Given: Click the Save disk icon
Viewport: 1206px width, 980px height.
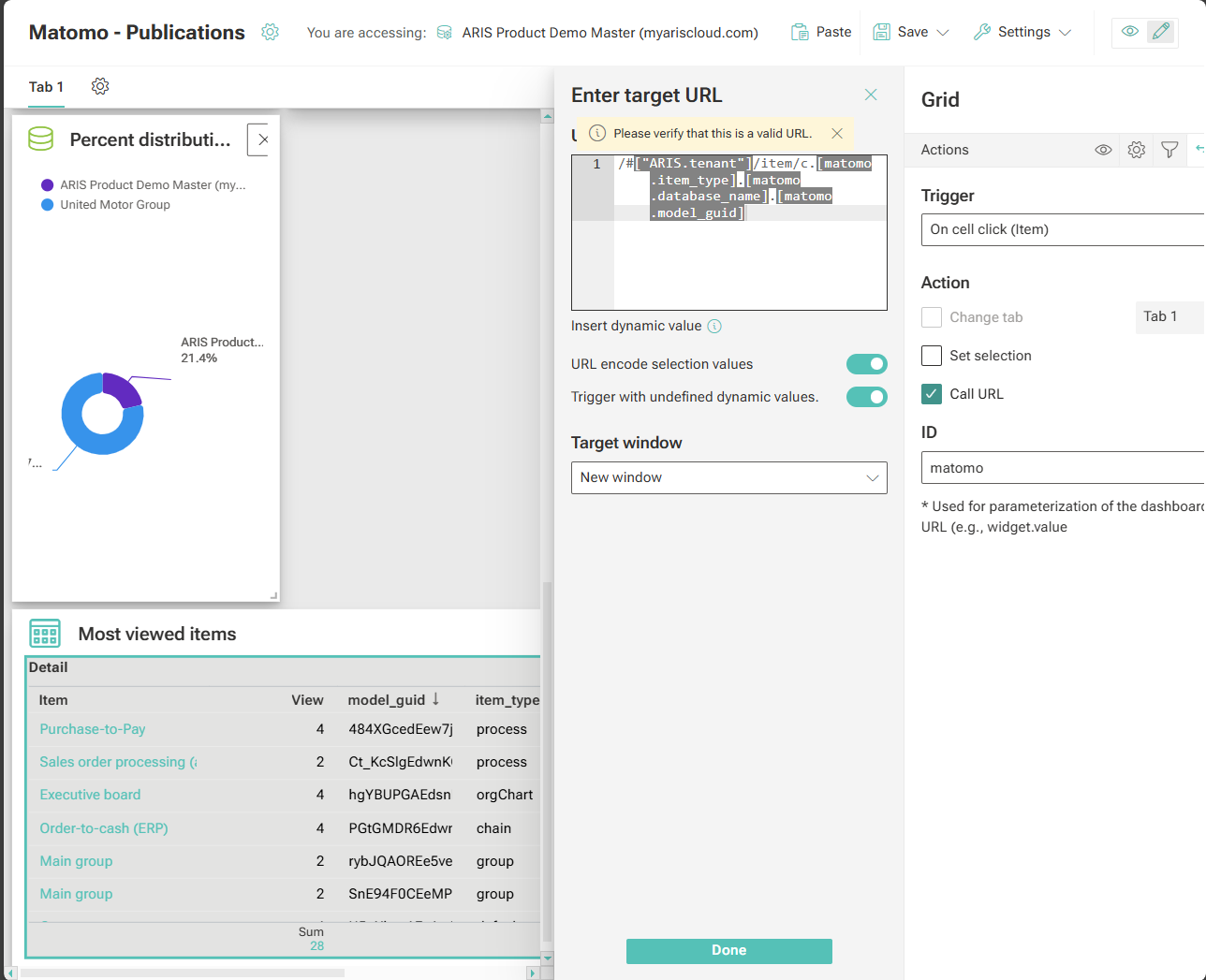Looking at the screenshot, I should [x=882, y=32].
